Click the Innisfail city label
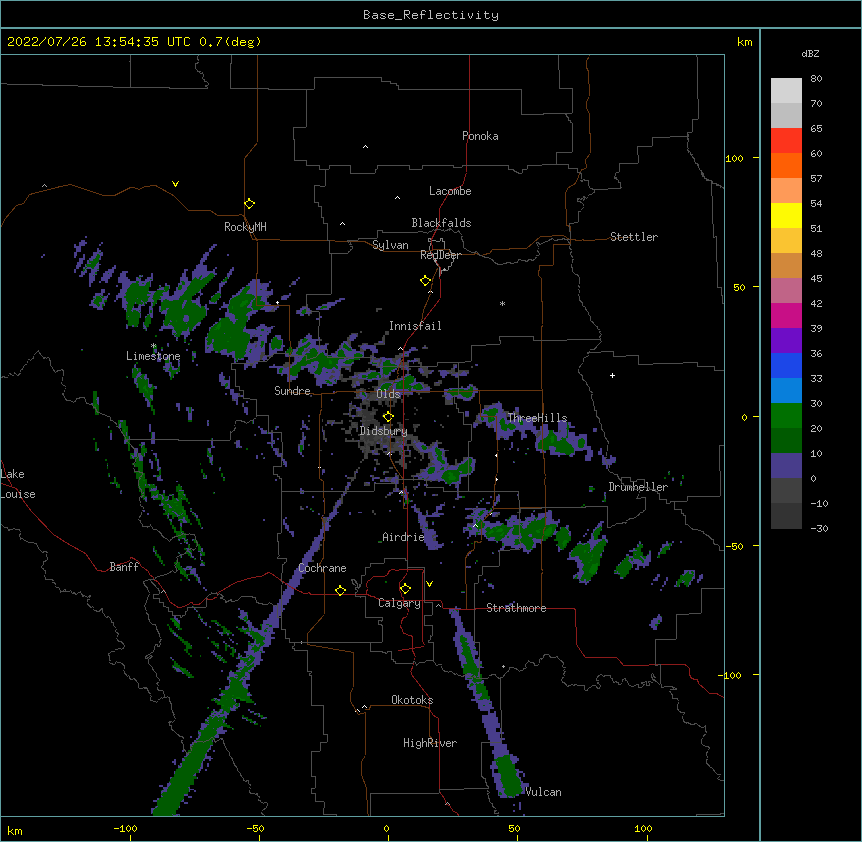Image resolution: width=862 pixels, height=842 pixels. click(x=415, y=326)
